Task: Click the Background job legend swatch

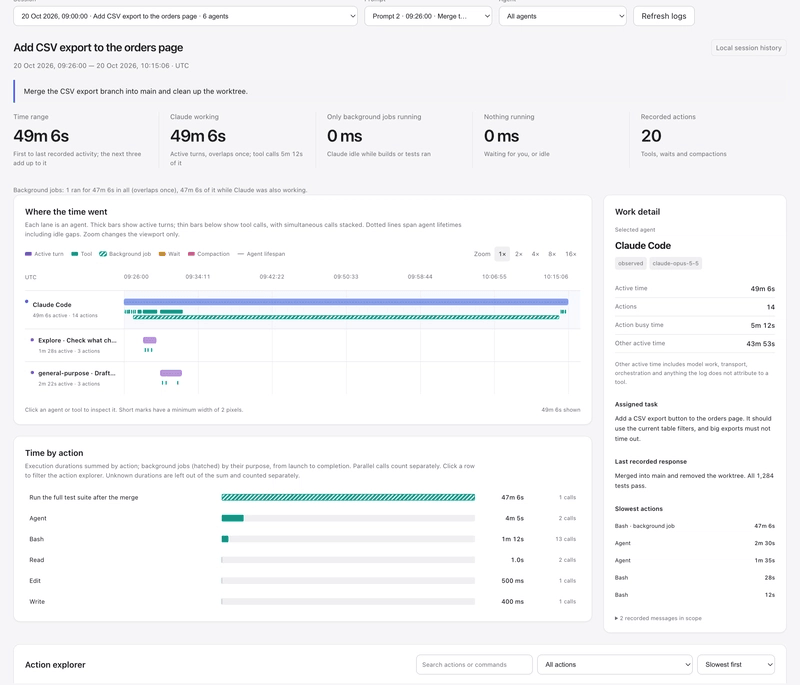Action: (103, 254)
